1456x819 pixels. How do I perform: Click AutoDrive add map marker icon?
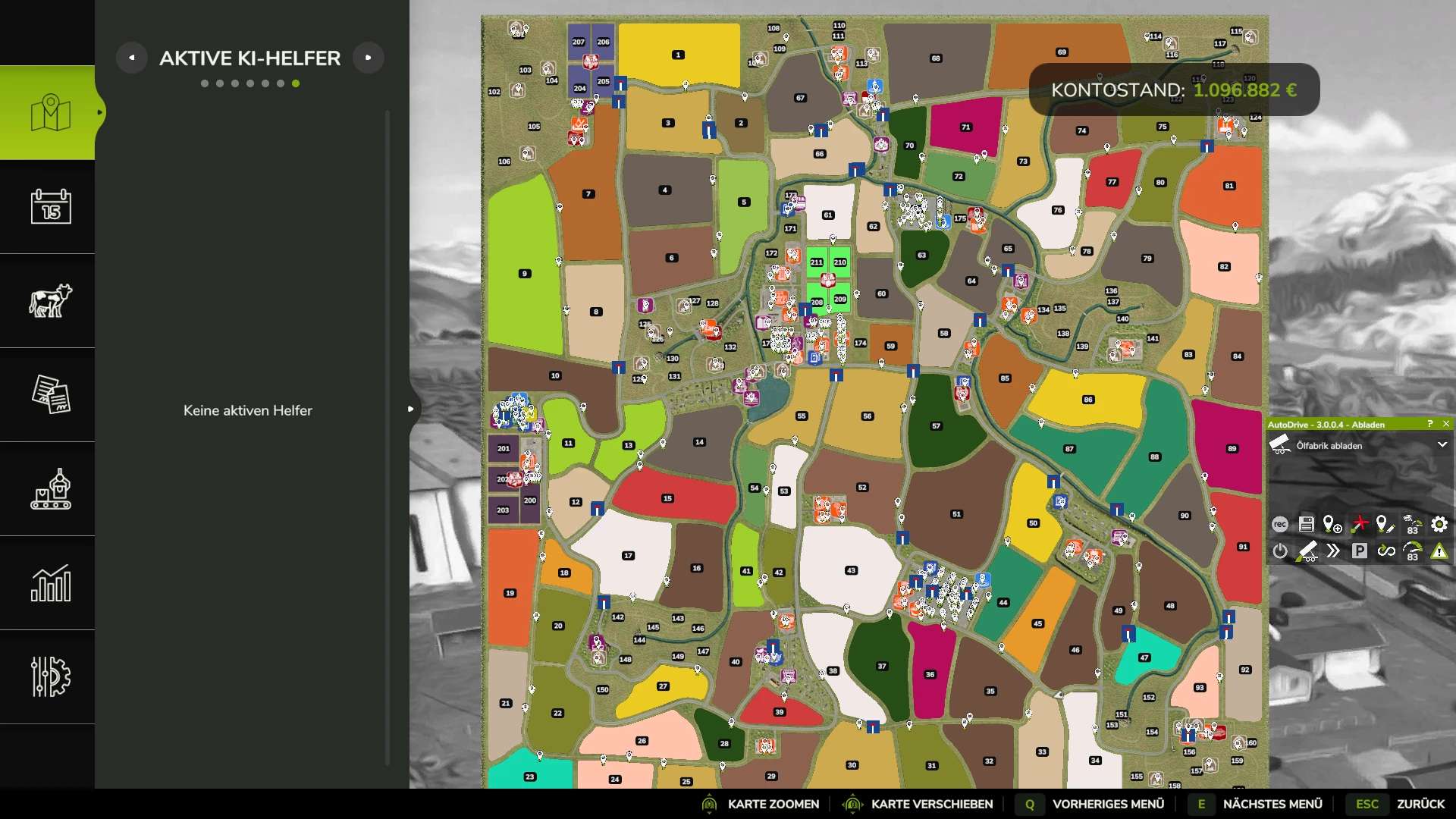pyautogui.click(x=1332, y=524)
